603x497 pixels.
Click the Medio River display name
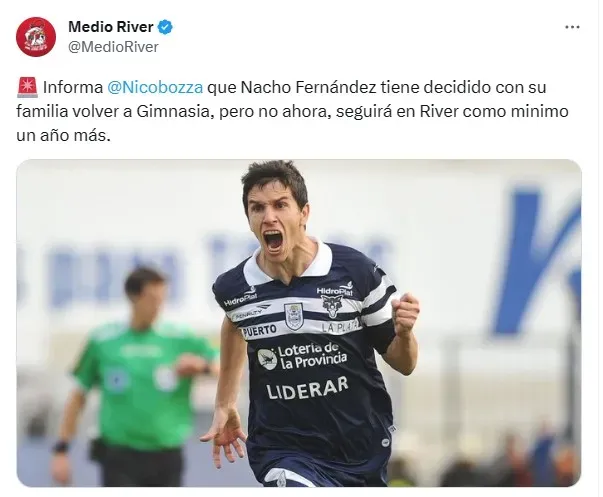pos(111,27)
